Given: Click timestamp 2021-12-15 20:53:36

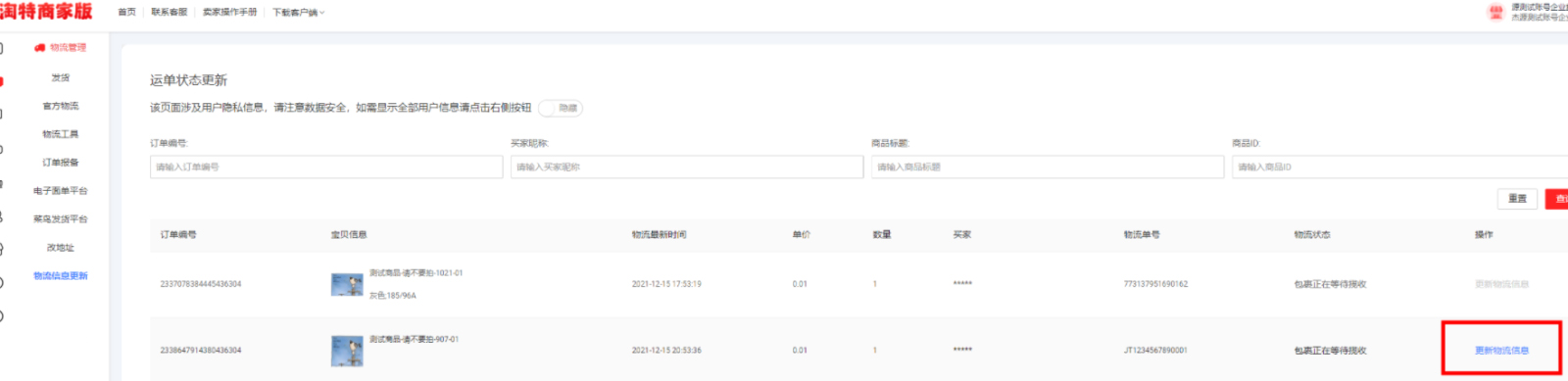Looking at the screenshot, I should [x=666, y=351].
